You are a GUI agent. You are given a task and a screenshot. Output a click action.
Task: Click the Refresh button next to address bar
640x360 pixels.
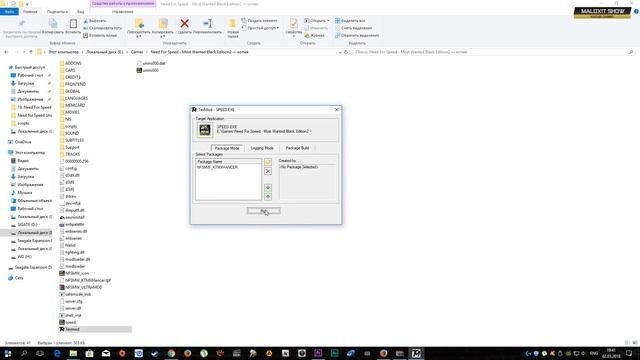pyautogui.click(x=346, y=52)
